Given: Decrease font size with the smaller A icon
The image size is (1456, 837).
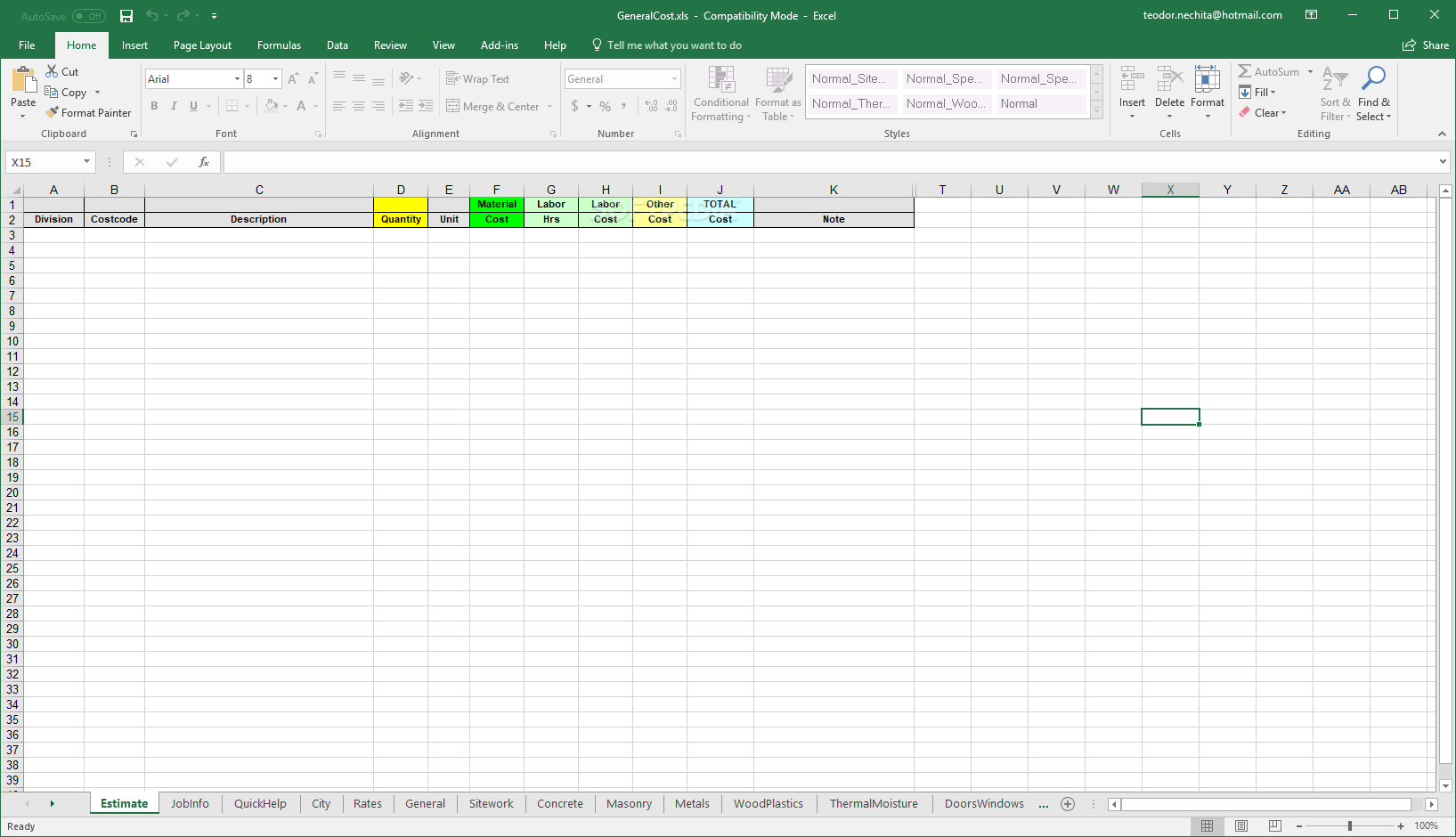Looking at the screenshot, I should click(x=313, y=79).
